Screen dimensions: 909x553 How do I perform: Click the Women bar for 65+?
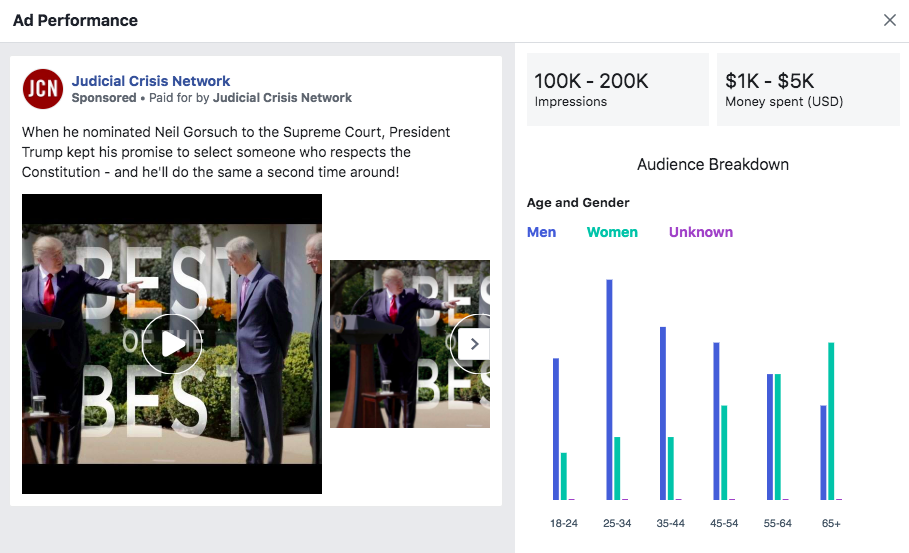831,421
